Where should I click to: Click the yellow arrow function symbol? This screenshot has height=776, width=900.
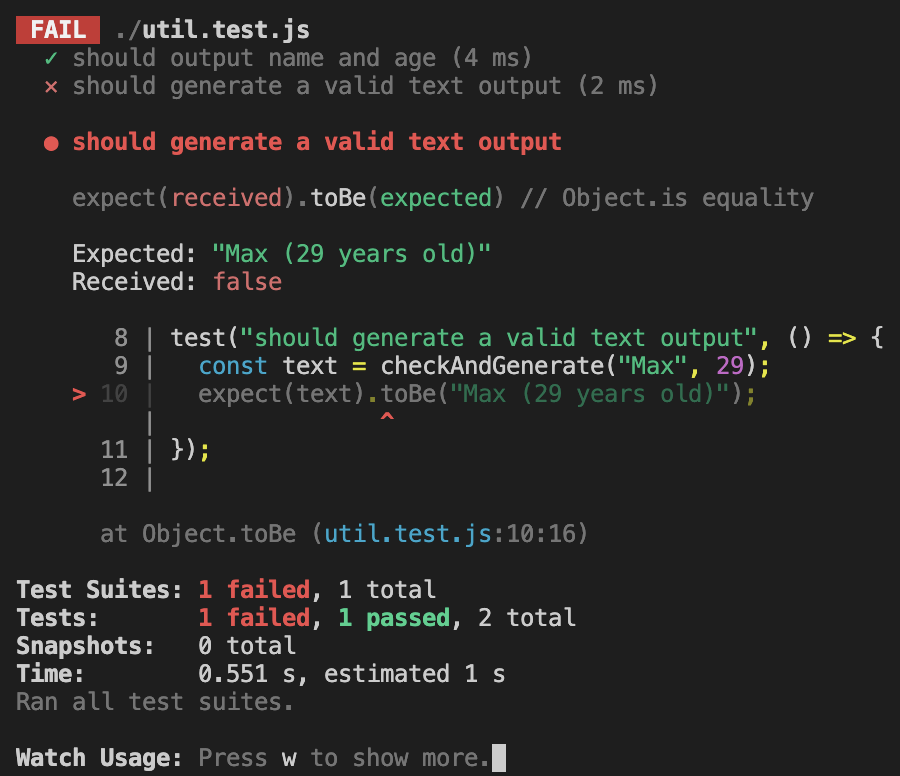tap(842, 338)
